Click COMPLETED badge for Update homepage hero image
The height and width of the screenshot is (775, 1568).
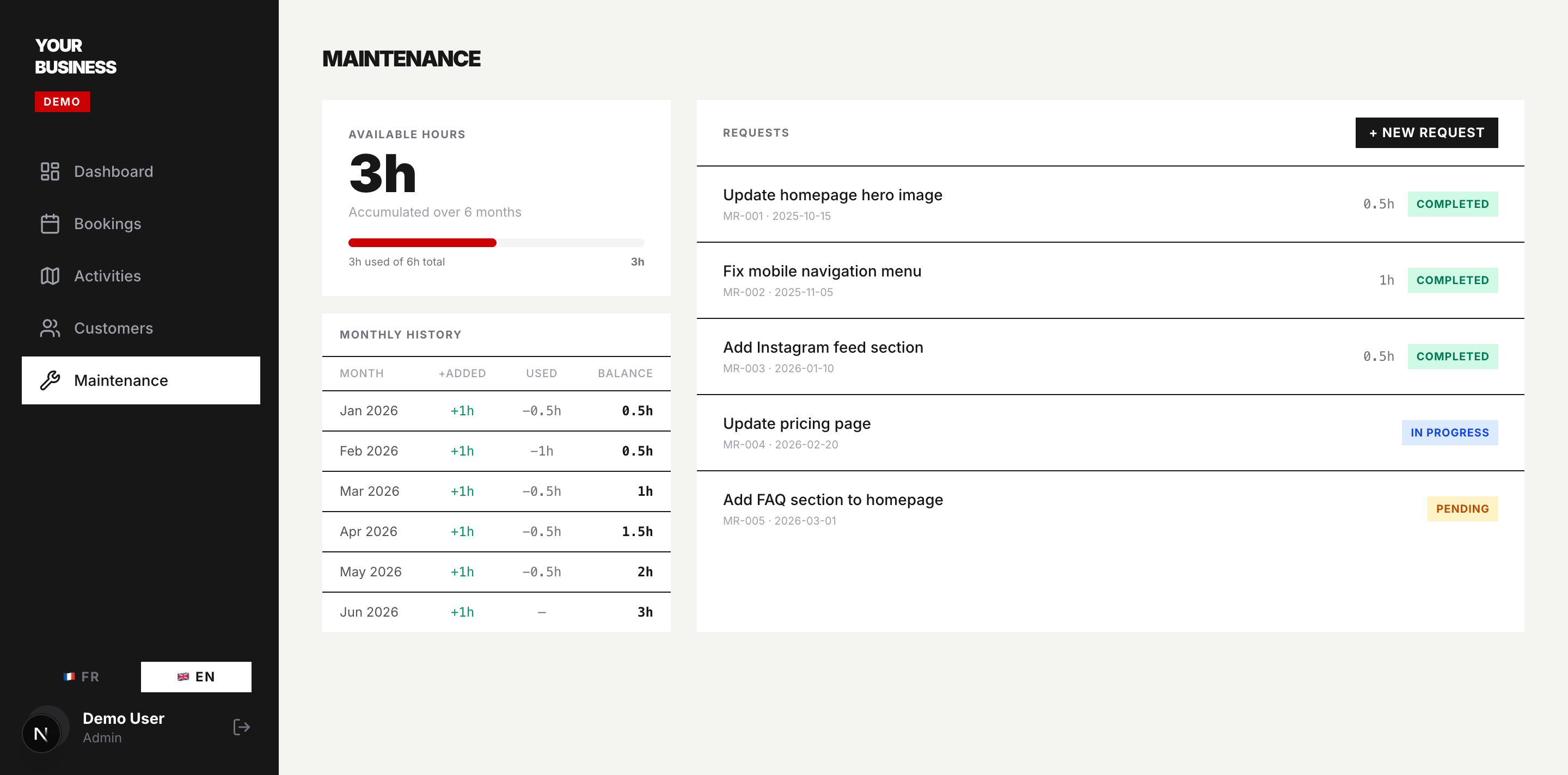tap(1453, 204)
